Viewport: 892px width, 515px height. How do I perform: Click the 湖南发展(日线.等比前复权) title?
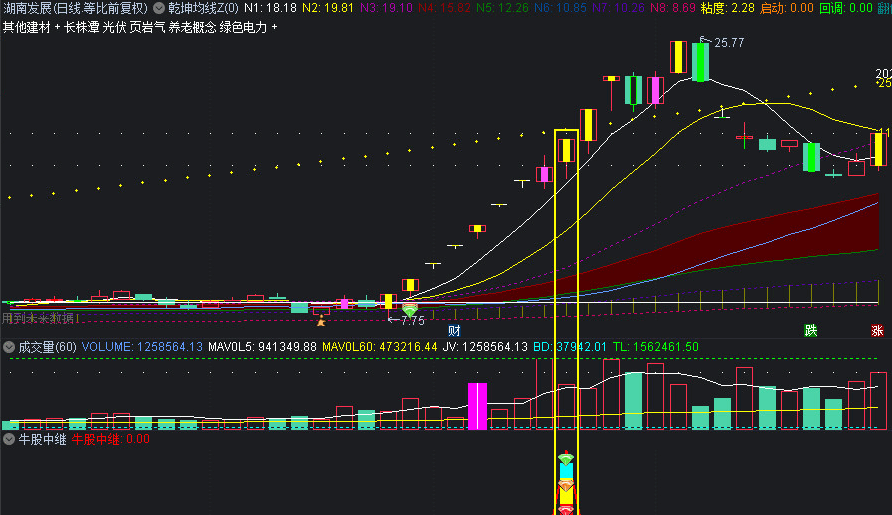tap(75, 8)
